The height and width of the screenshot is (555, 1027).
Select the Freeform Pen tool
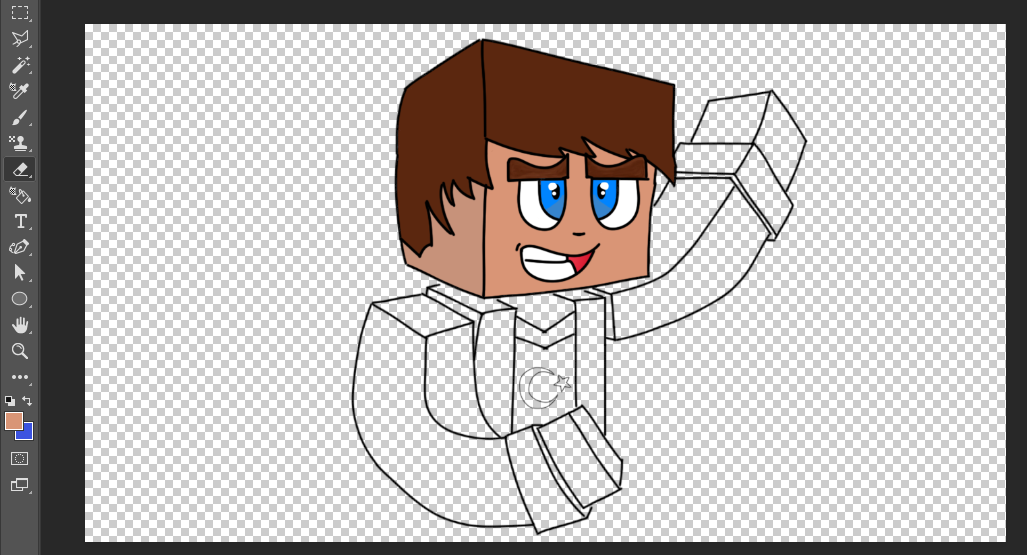(x=20, y=247)
